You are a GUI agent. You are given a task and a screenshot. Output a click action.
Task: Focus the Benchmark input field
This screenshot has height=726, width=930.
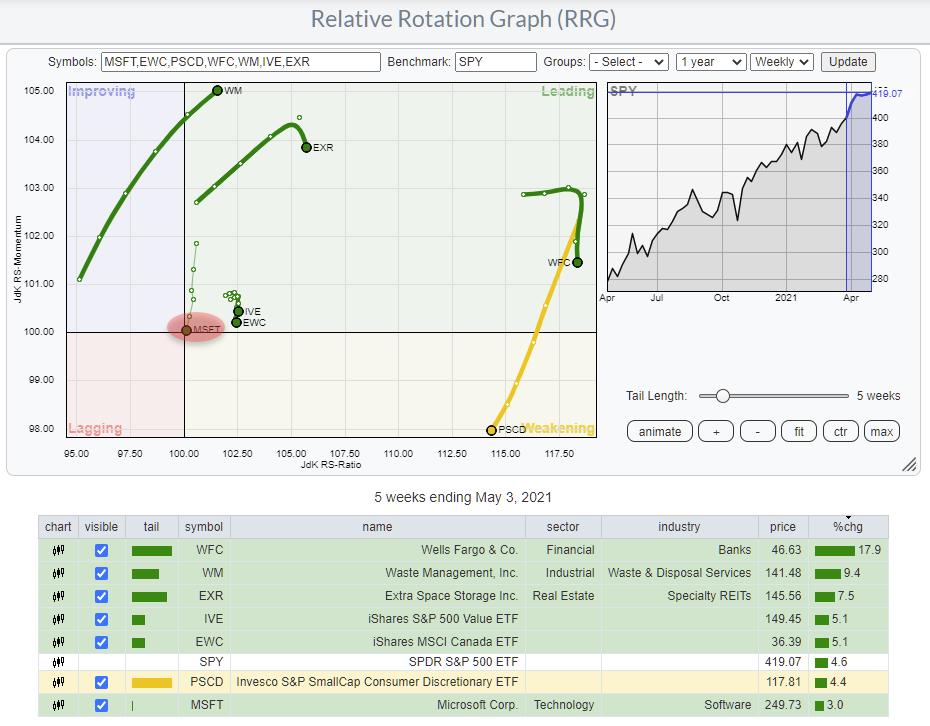(x=495, y=62)
